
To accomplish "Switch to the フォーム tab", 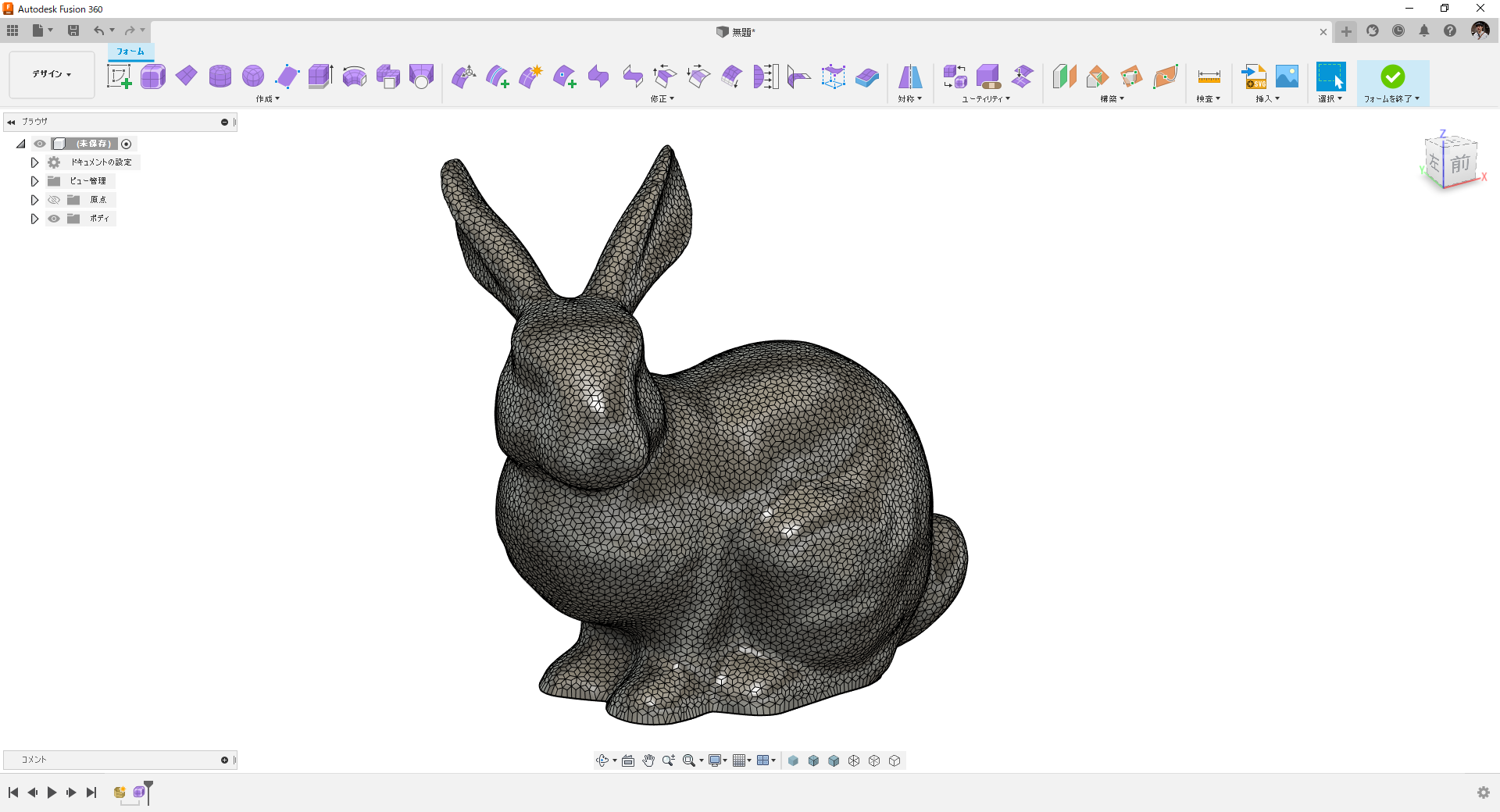I will 130,52.
